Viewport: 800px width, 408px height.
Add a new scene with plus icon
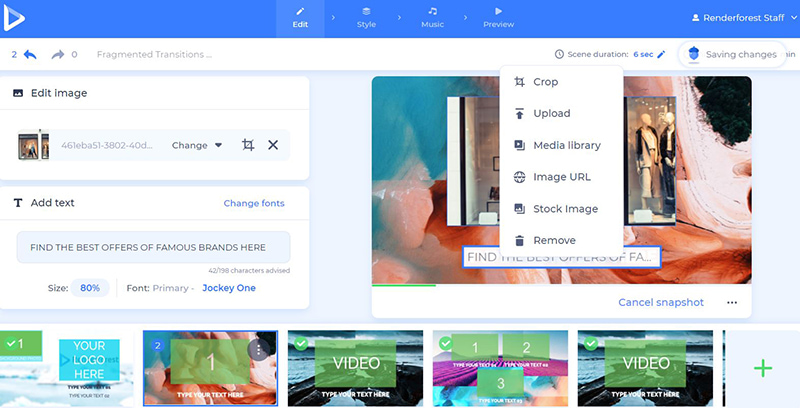pyautogui.click(x=762, y=368)
